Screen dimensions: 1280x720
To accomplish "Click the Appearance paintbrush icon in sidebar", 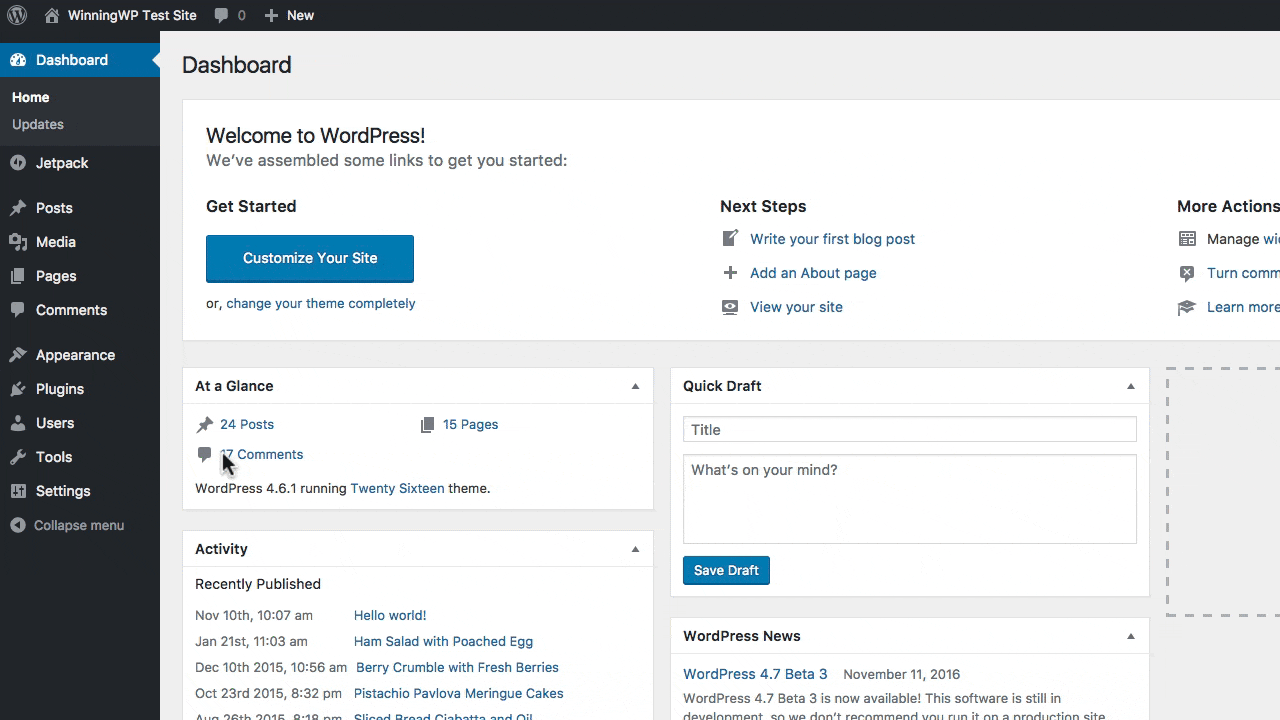I will [x=18, y=355].
